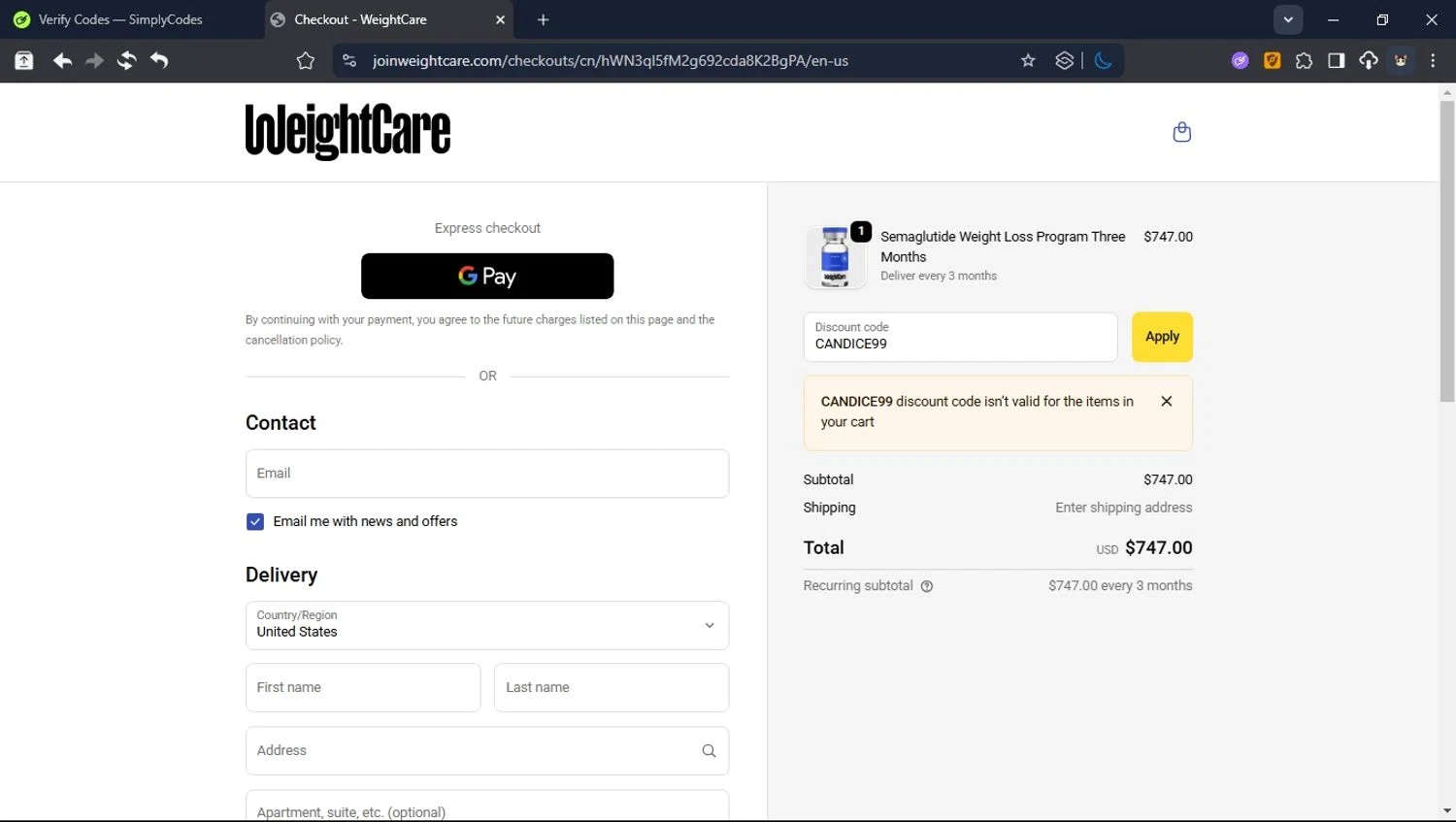
Task: Click the address search magnifier icon
Action: coord(709,750)
